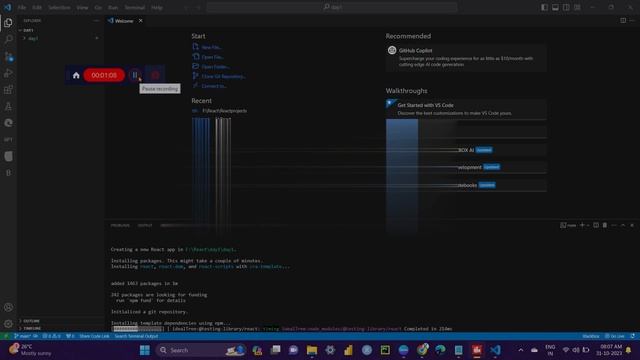This screenshot has height=360, width=640.
Task: Open the Extensions view
Action: (x=8, y=90)
